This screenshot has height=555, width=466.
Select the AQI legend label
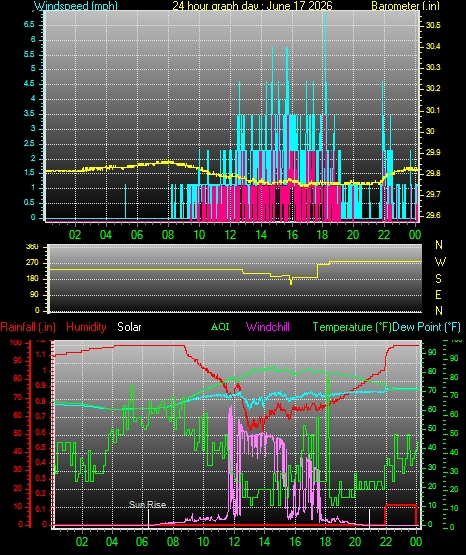coord(220,327)
